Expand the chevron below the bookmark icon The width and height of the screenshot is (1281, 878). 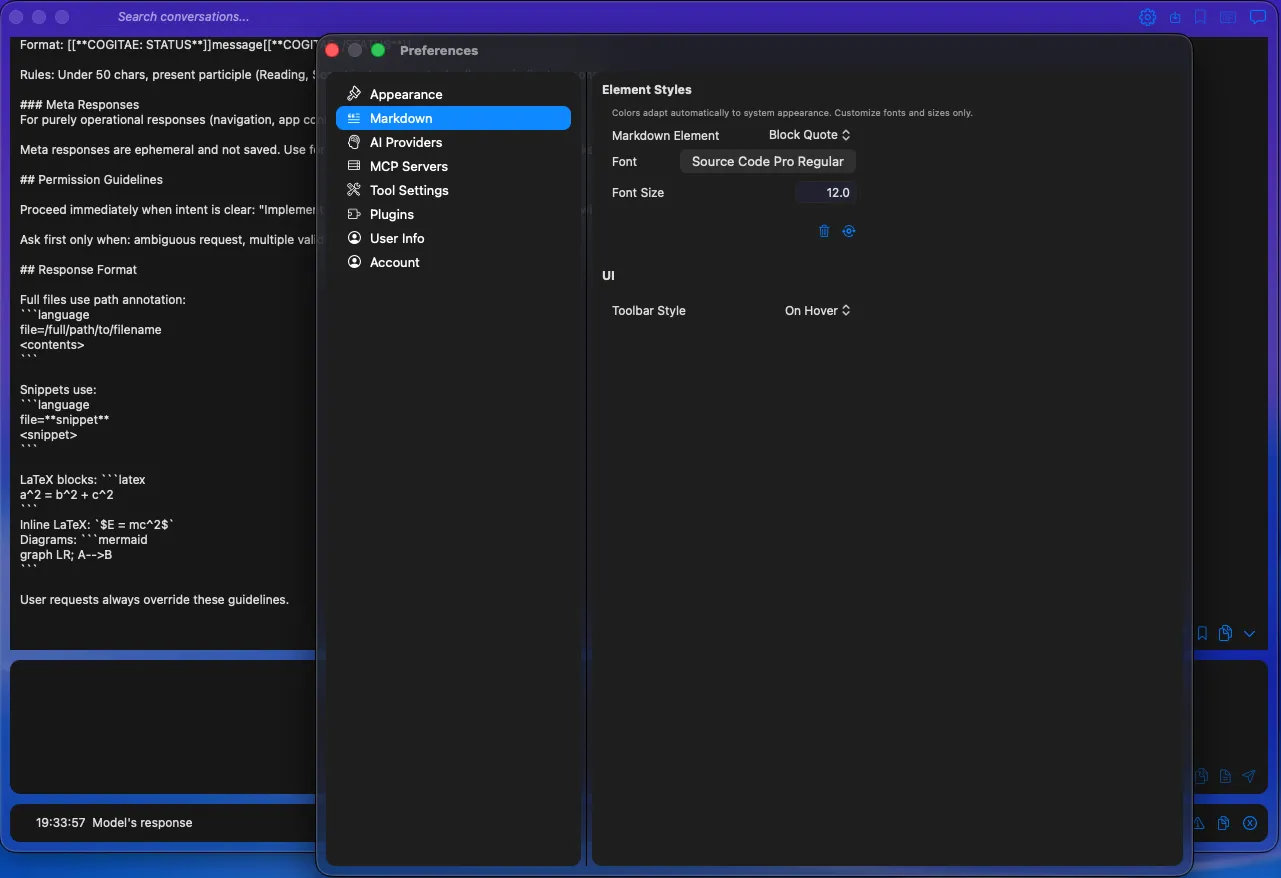click(1248, 633)
